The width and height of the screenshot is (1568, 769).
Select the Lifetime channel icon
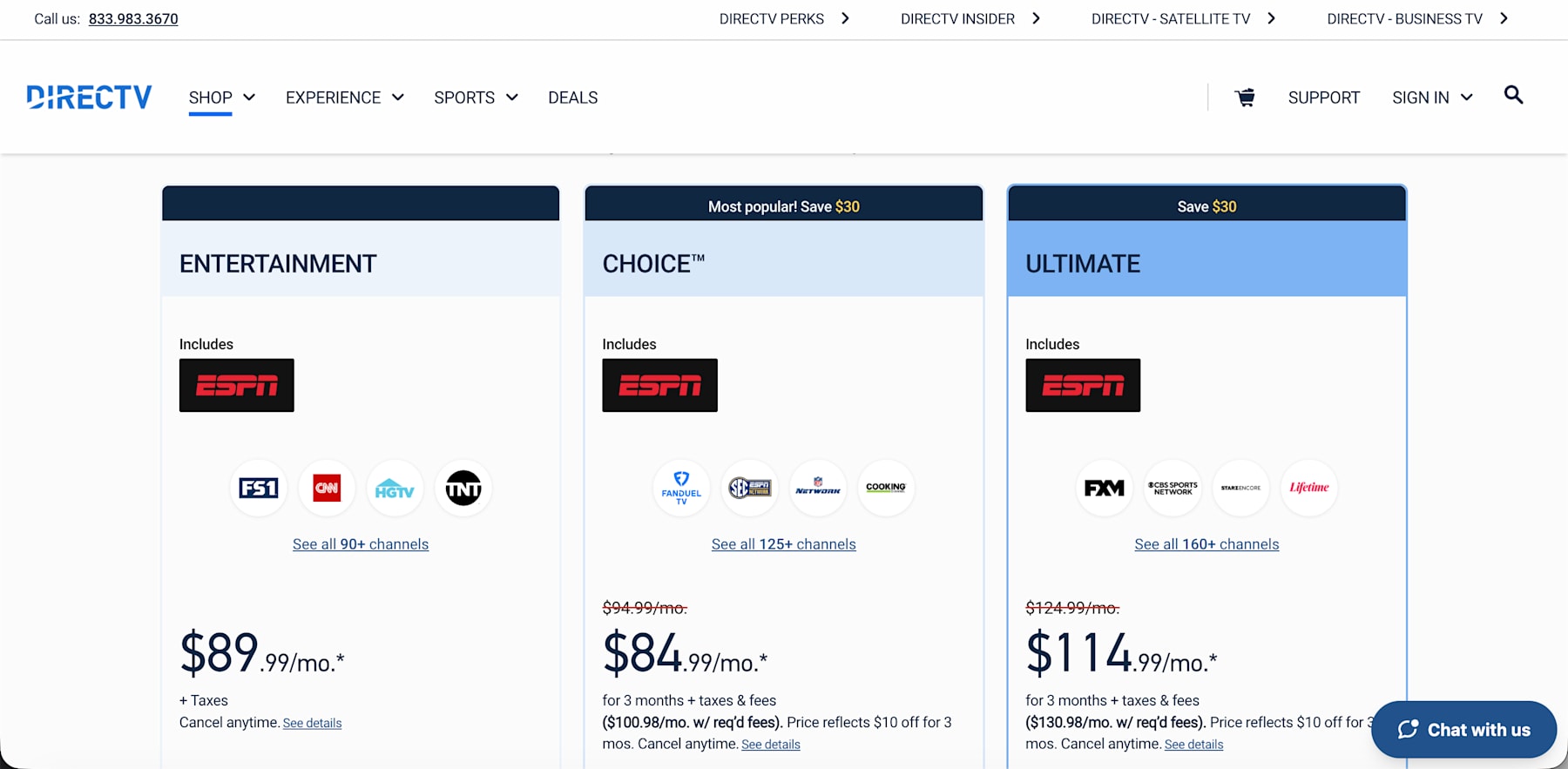[1309, 489]
